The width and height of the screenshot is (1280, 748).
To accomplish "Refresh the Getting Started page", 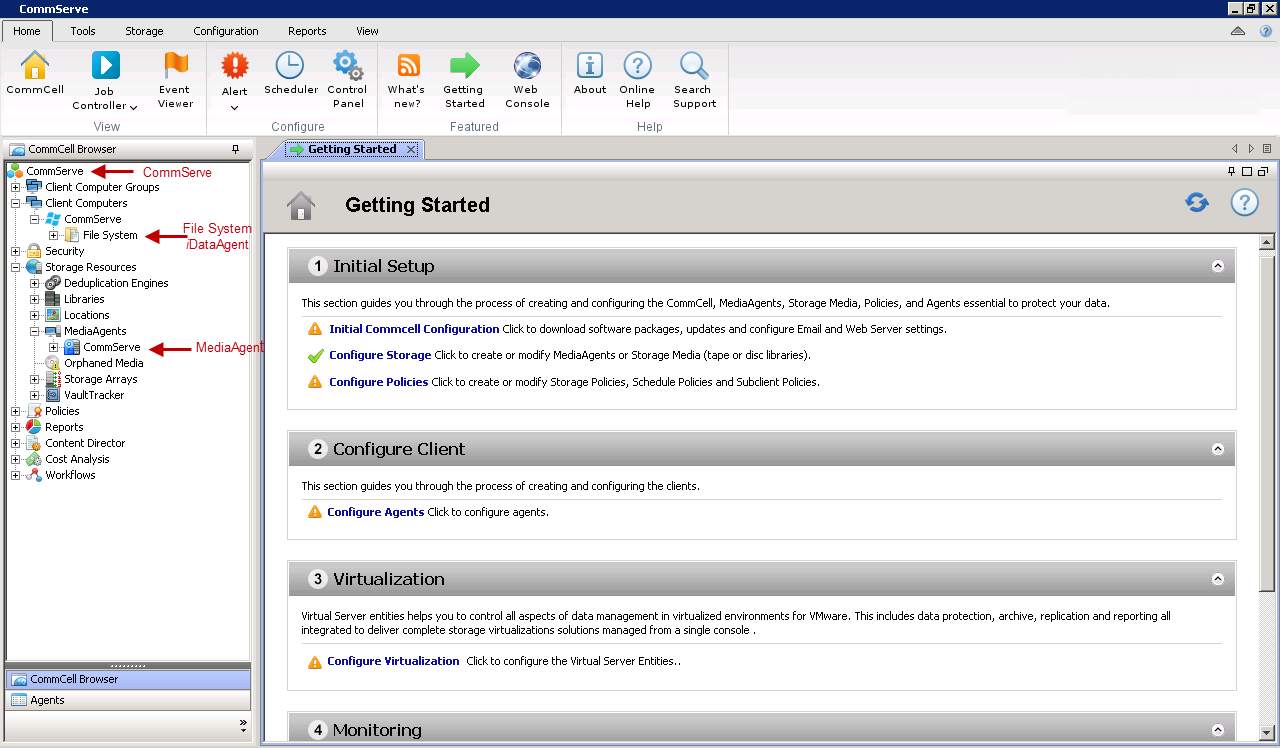I will (x=1197, y=203).
